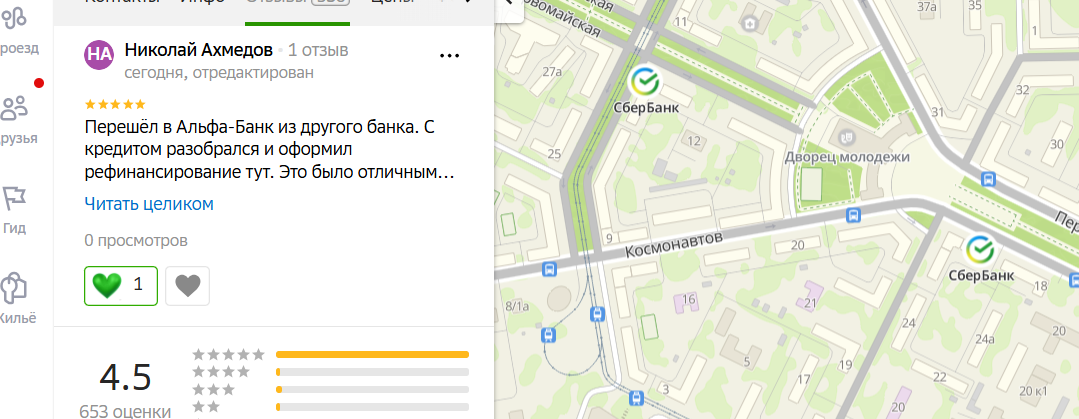Select the tram stop on the straight track south of Космонавтов
The height and width of the screenshot is (419, 1079).
pyautogui.click(x=597, y=314)
